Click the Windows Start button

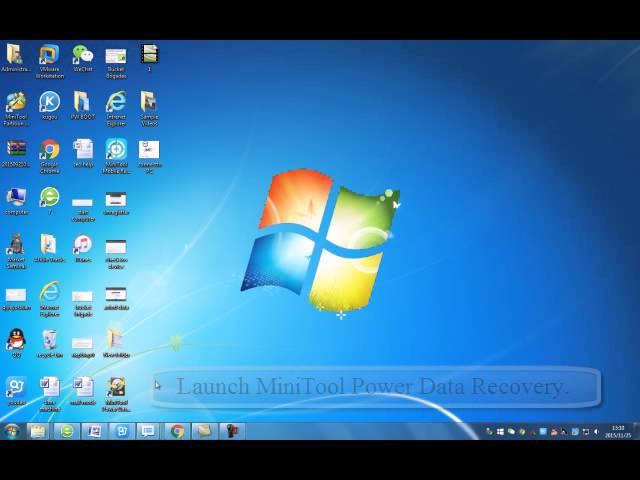pos(12,431)
